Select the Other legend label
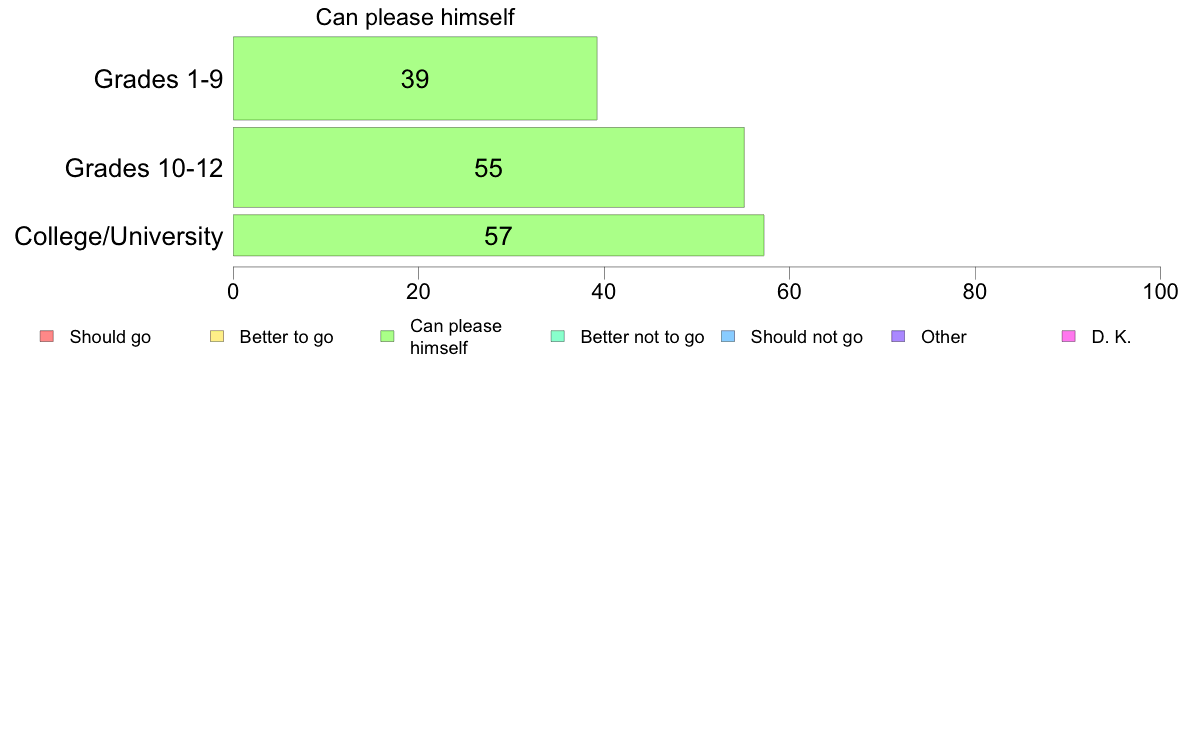Viewport: 1188px width, 736px height. 944,337
